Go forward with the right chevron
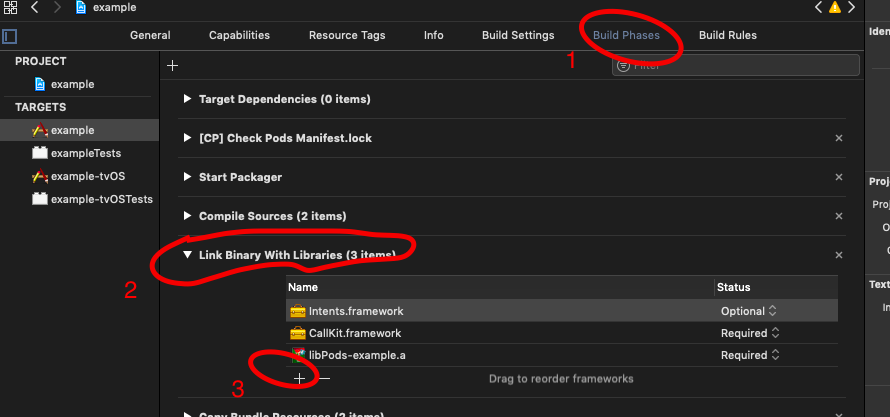The height and width of the screenshot is (417, 890). click(x=57, y=7)
